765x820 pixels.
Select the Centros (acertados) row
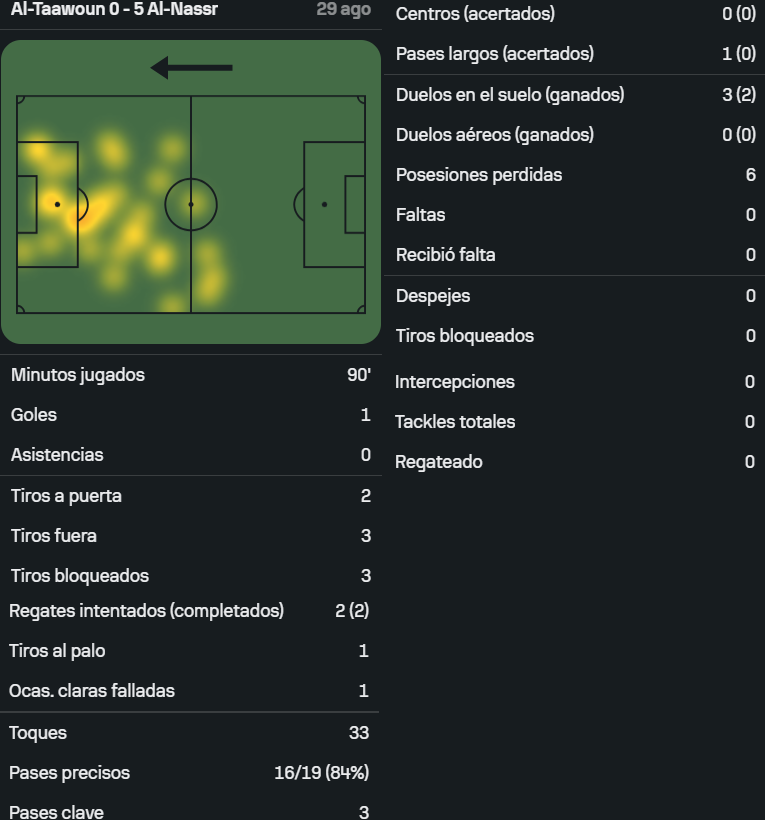pos(575,14)
